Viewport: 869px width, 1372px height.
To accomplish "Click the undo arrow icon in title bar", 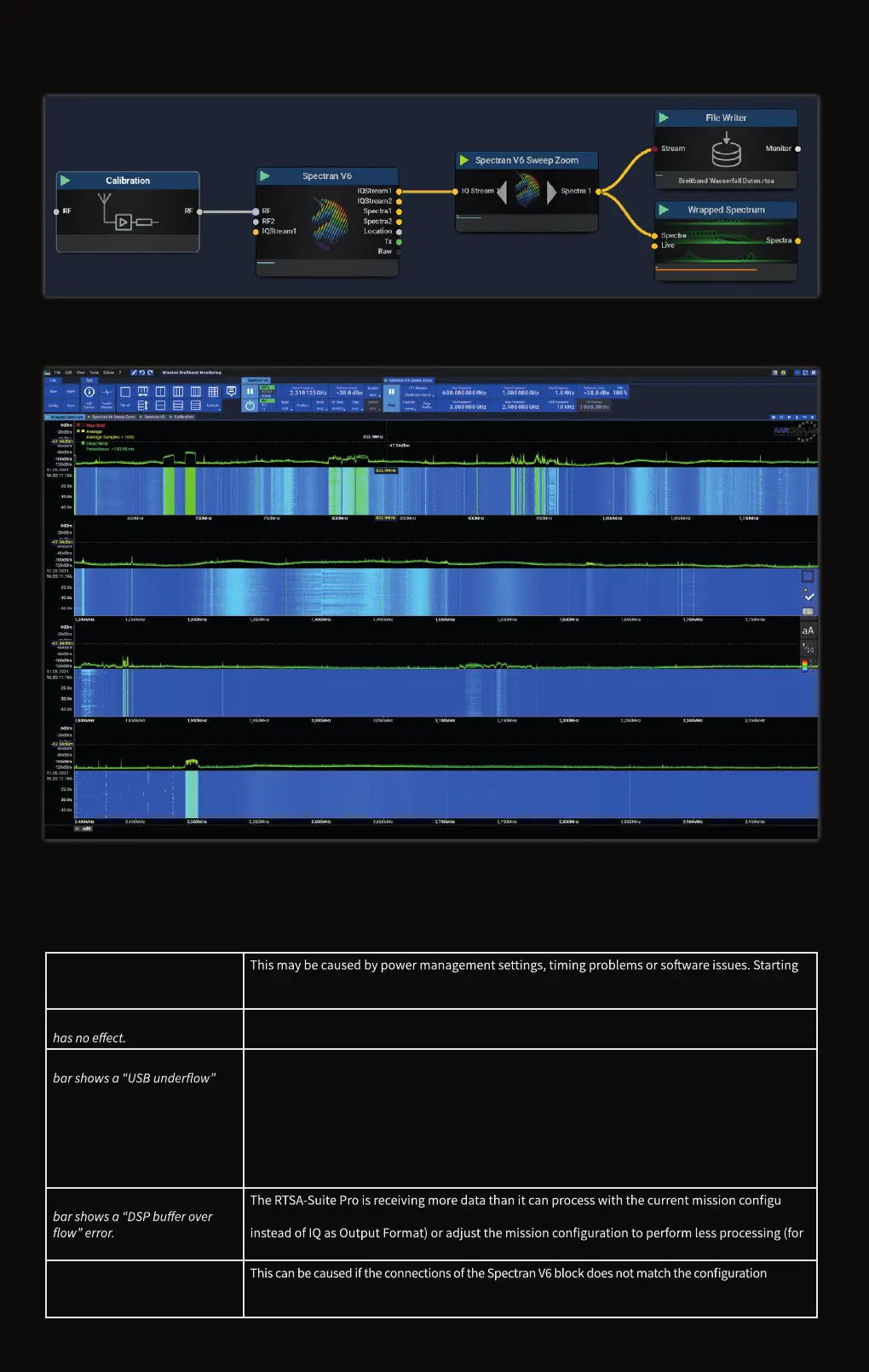I will tap(142, 372).
